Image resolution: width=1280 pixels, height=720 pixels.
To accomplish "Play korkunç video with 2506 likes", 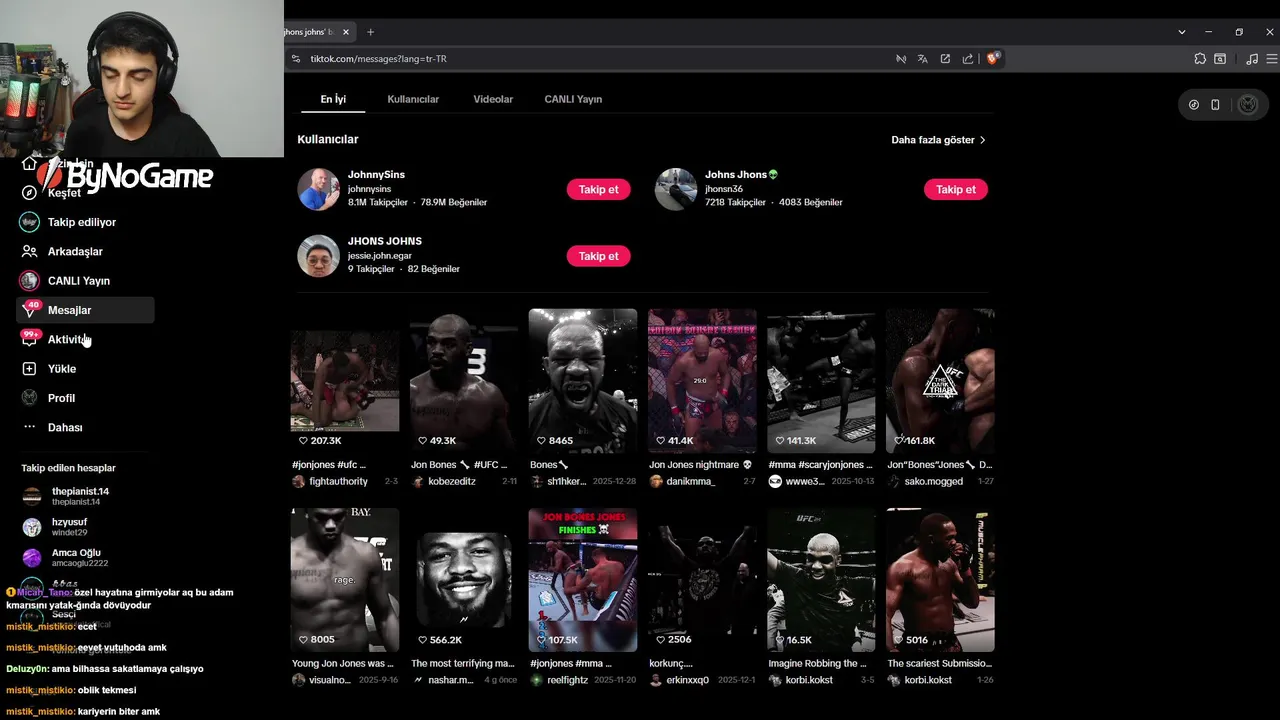I will click(x=702, y=580).
